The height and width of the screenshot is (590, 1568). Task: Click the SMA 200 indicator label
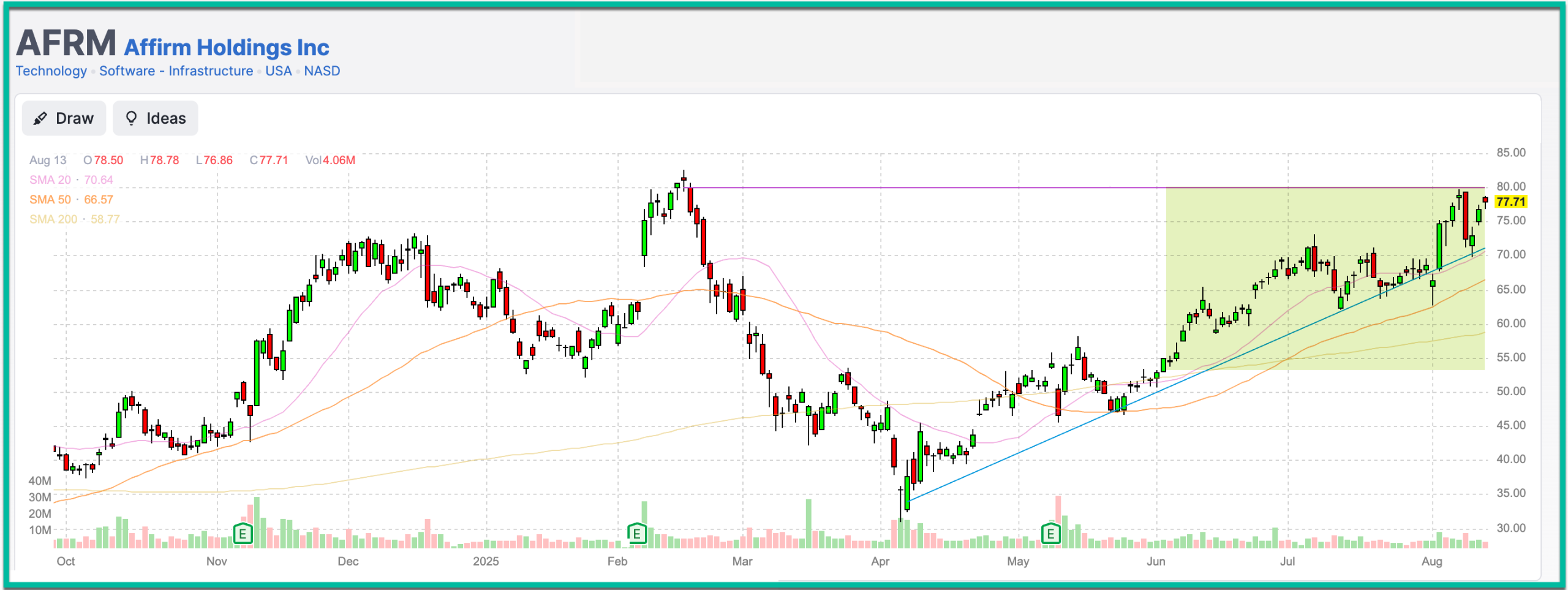75,219
